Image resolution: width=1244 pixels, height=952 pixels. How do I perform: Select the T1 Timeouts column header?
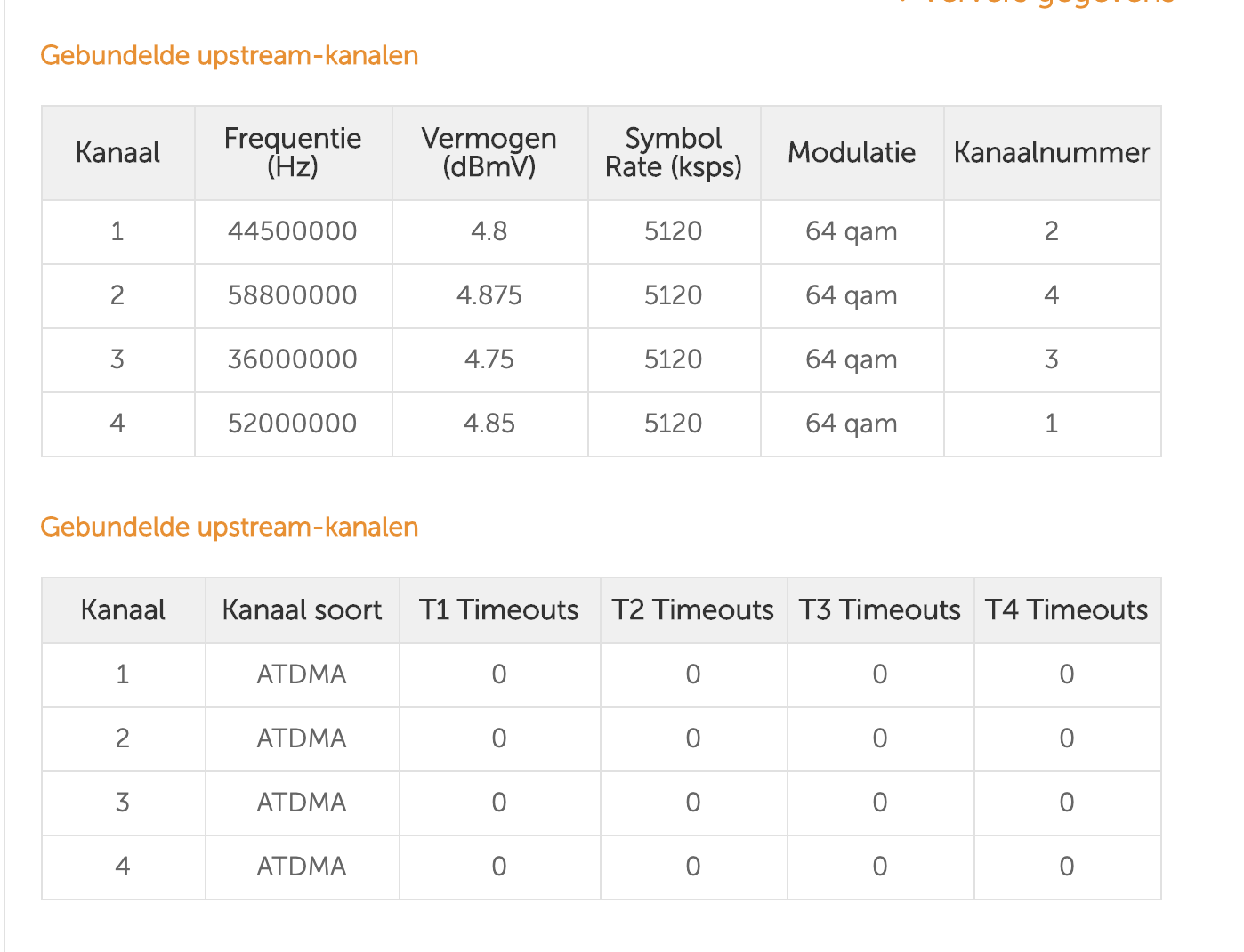pos(498,610)
